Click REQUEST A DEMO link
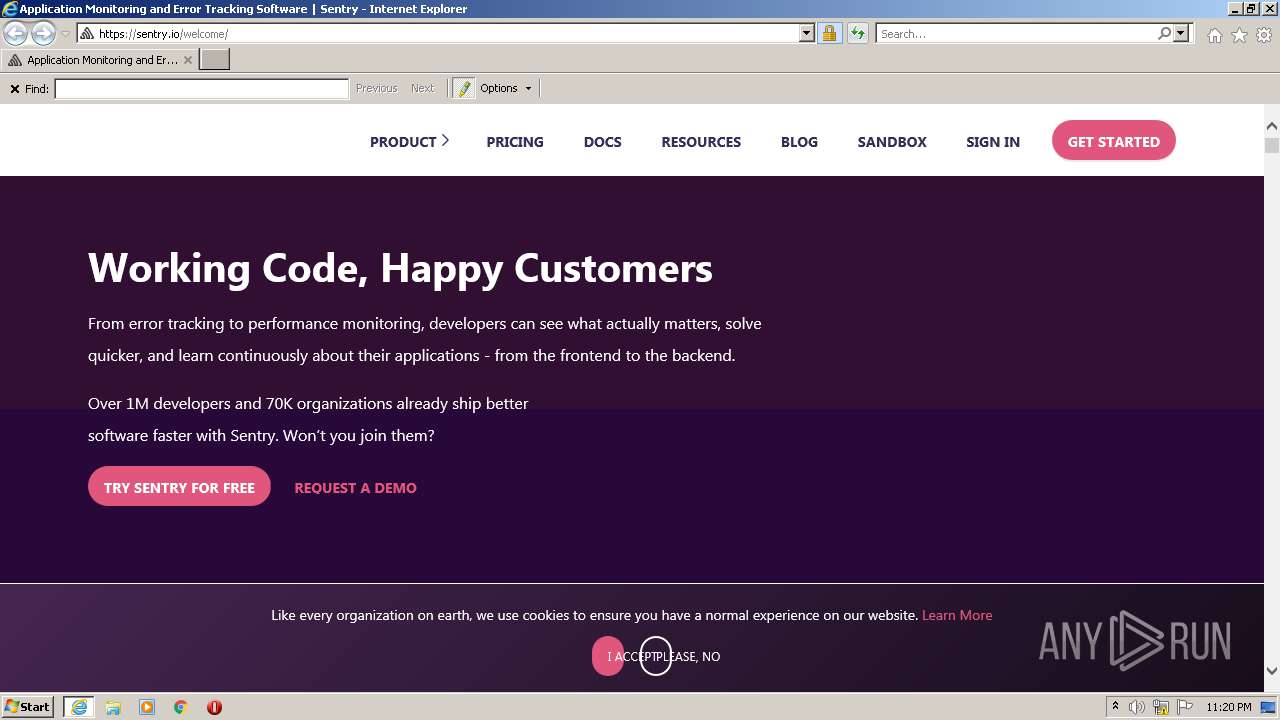 [355, 488]
